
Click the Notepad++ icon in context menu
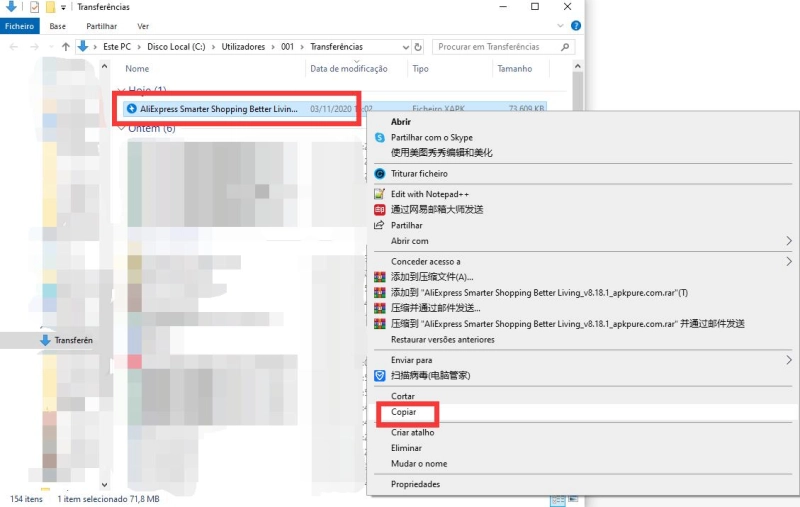[380, 194]
